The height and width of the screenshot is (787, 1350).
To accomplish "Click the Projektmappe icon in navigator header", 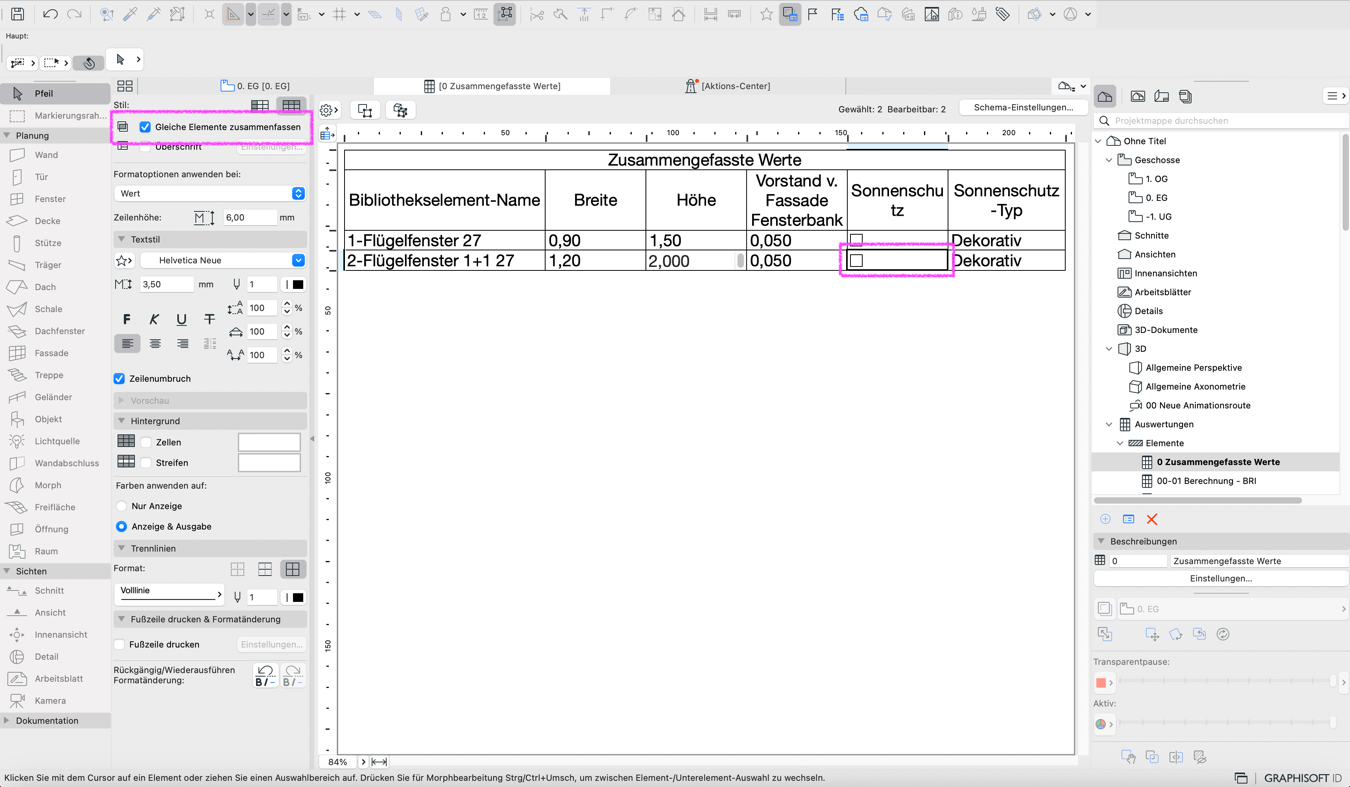I will click(x=1105, y=96).
